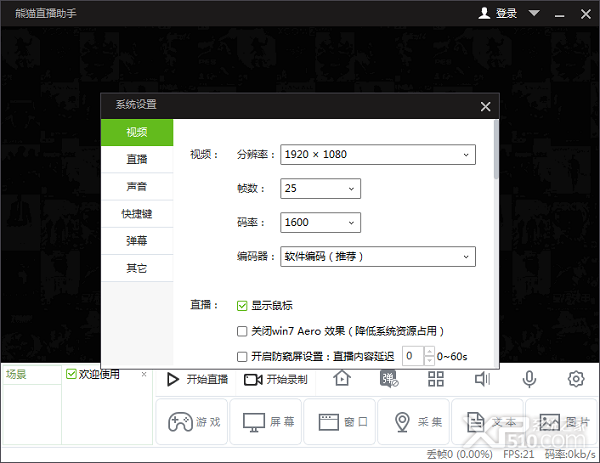
Task: Increase delay with the up stepper arrow
Action: [429, 351]
